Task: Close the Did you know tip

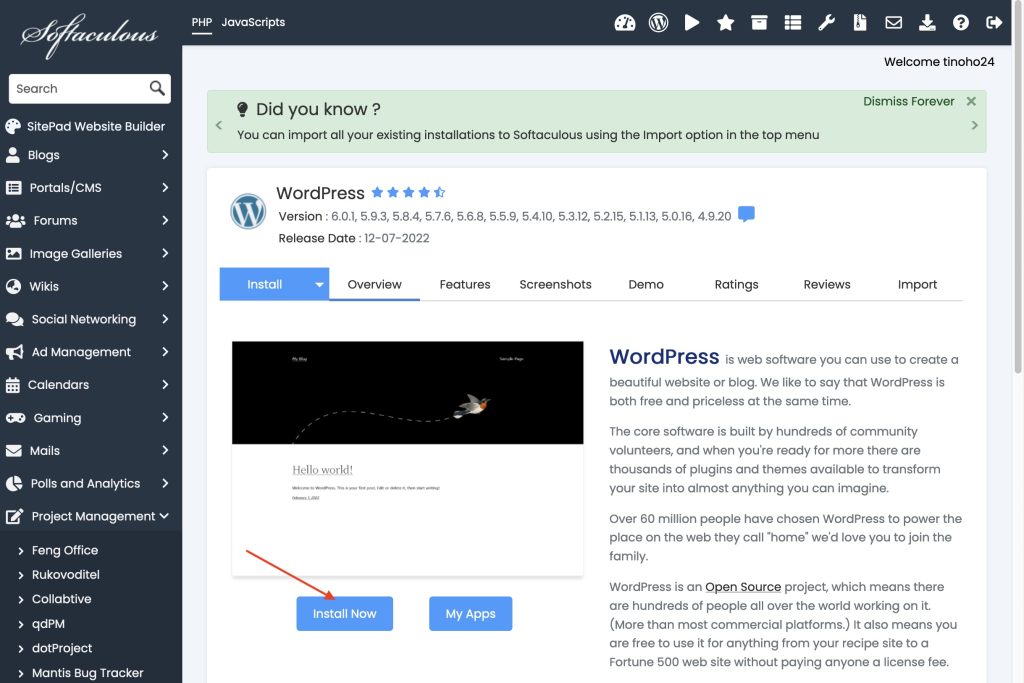Action: (x=971, y=101)
